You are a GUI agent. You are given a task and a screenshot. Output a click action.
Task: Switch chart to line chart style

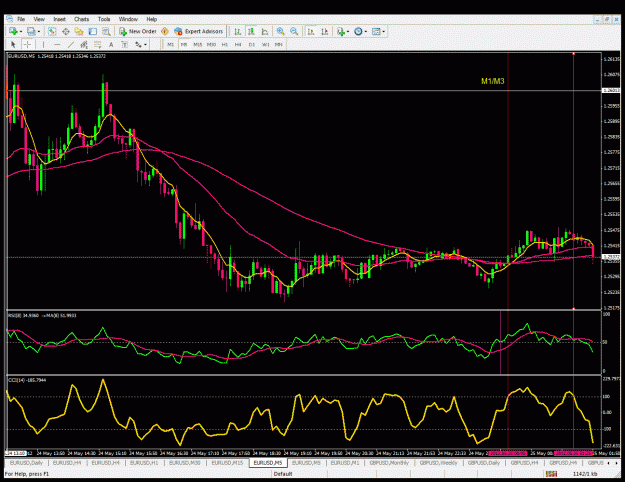click(x=265, y=31)
